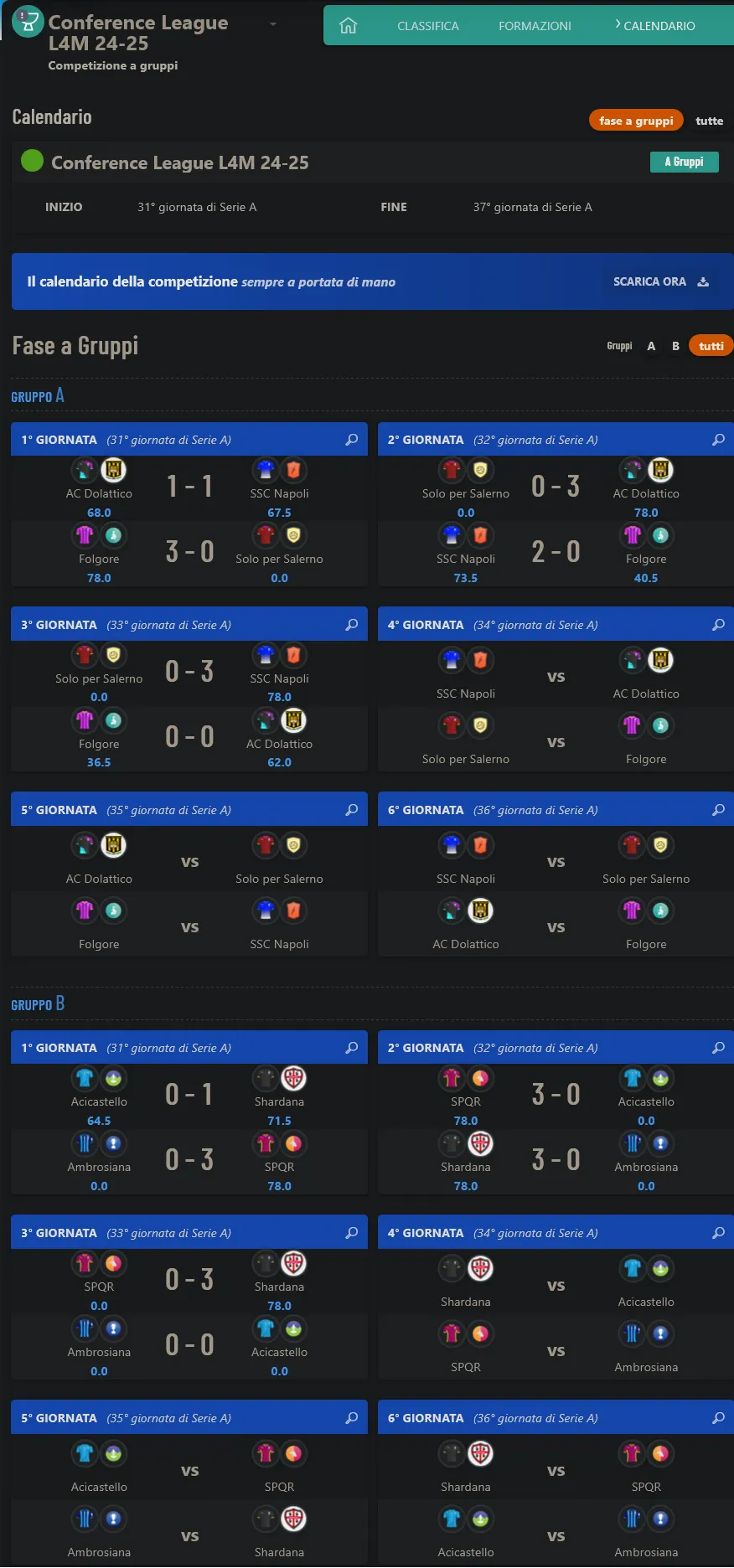Click magnifier icon on Gruppo A 4° Giornata
Viewport: 734px width, 1568px height.
pos(718,625)
